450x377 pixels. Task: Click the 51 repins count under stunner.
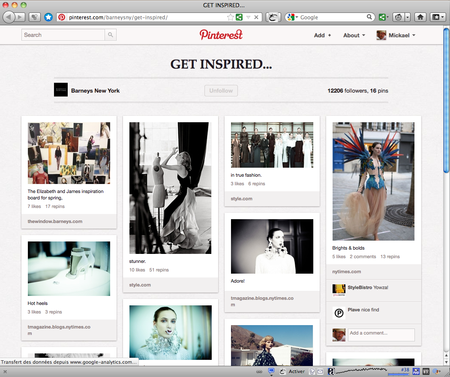159,270
